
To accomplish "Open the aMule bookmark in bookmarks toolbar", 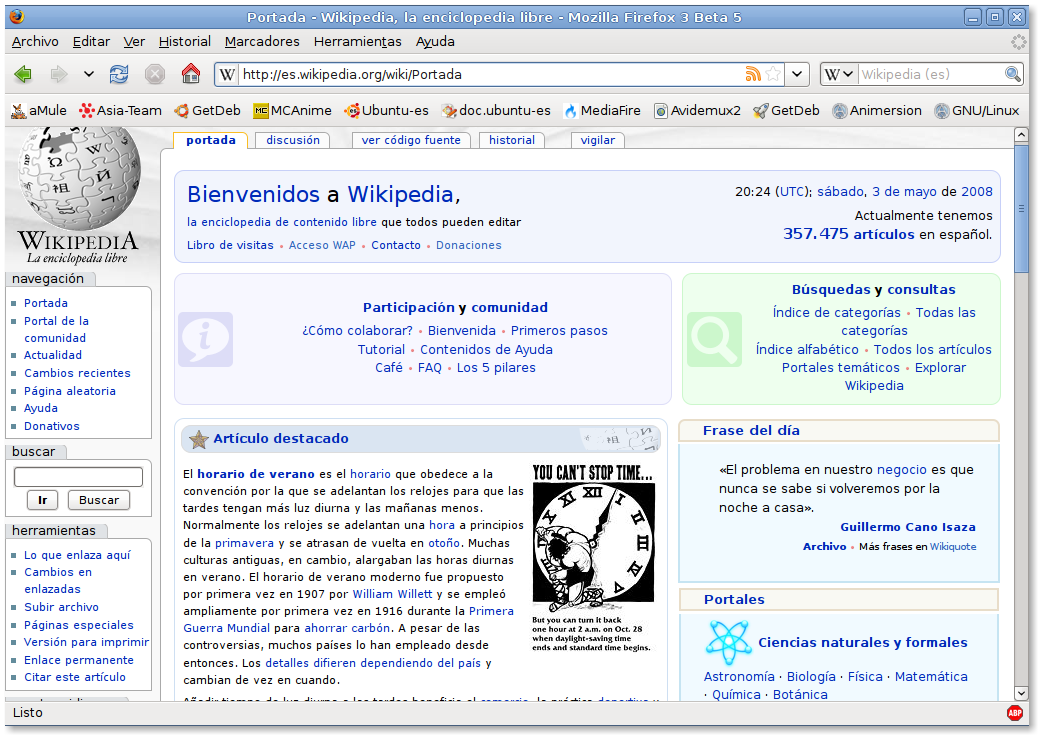I will point(39,111).
